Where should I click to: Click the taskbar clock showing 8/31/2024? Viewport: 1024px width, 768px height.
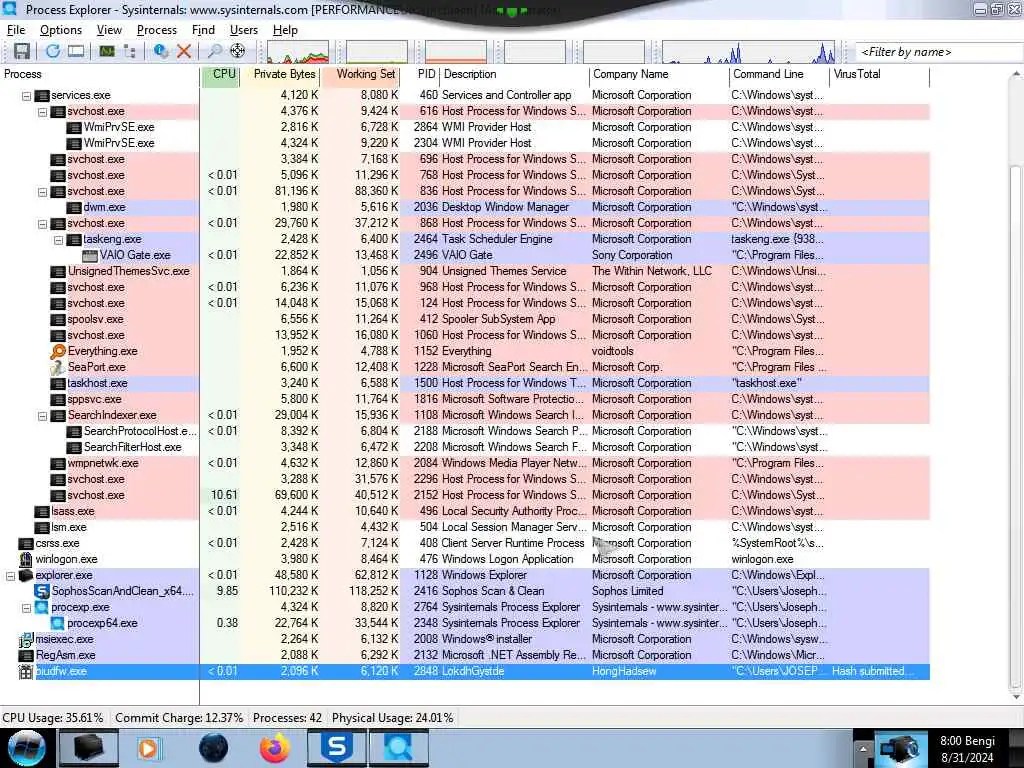[x=968, y=749]
